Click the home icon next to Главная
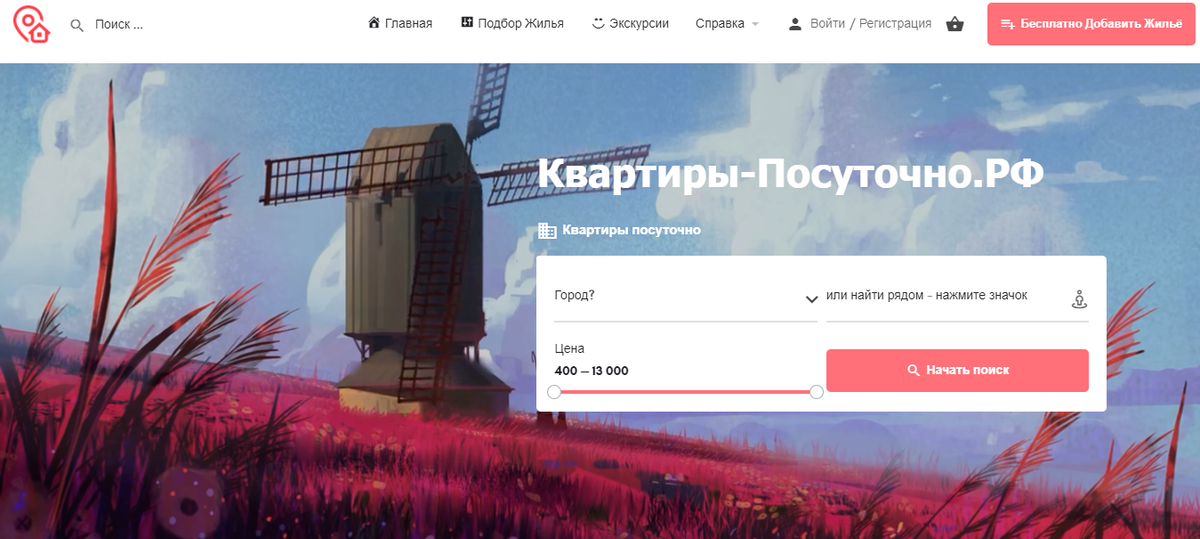Viewport: 1200px width, 539px height. click(374, 23)
